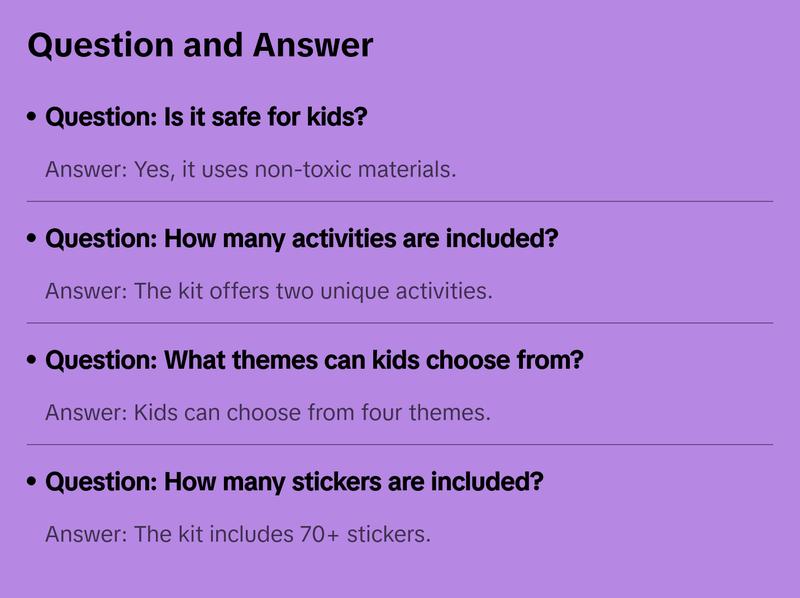Click the divider below the four themes answer

(400, 444)
